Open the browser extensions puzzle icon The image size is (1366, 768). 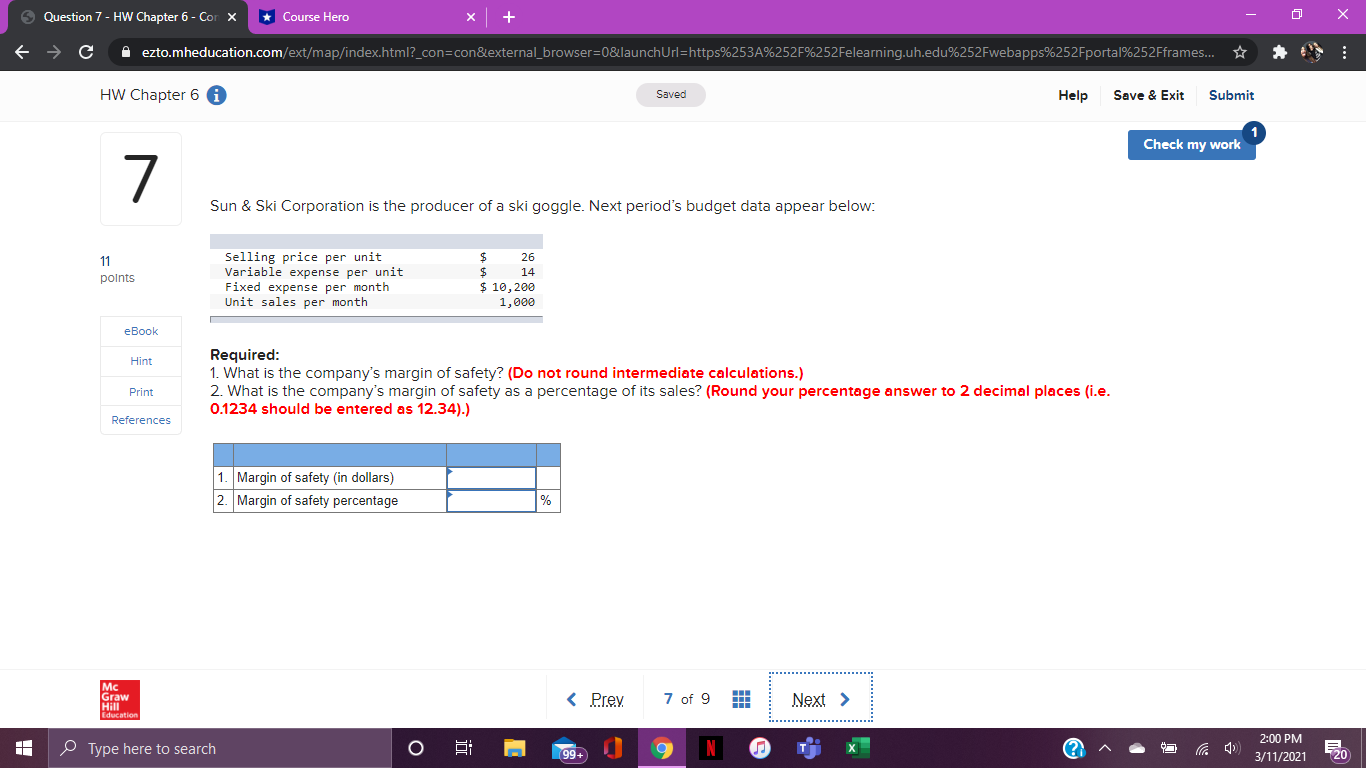1280,52
